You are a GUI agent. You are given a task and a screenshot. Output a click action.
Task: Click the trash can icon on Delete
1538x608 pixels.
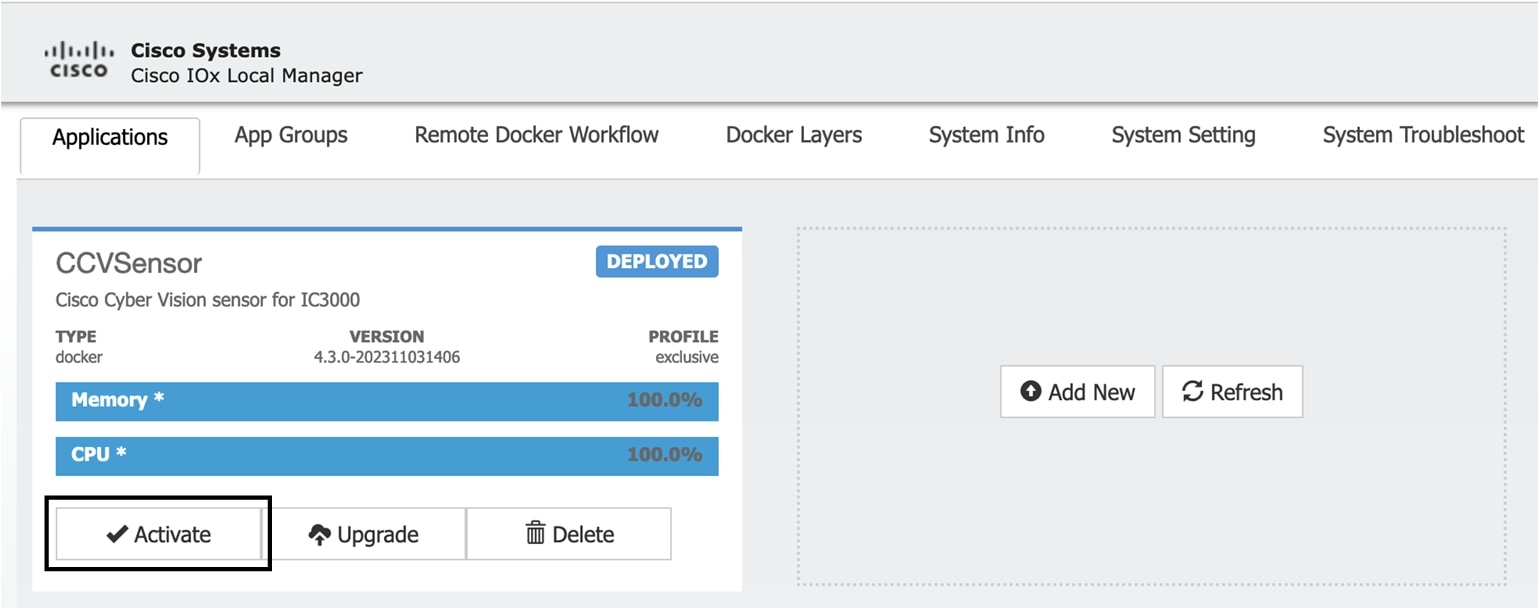(x=536, y=534)
